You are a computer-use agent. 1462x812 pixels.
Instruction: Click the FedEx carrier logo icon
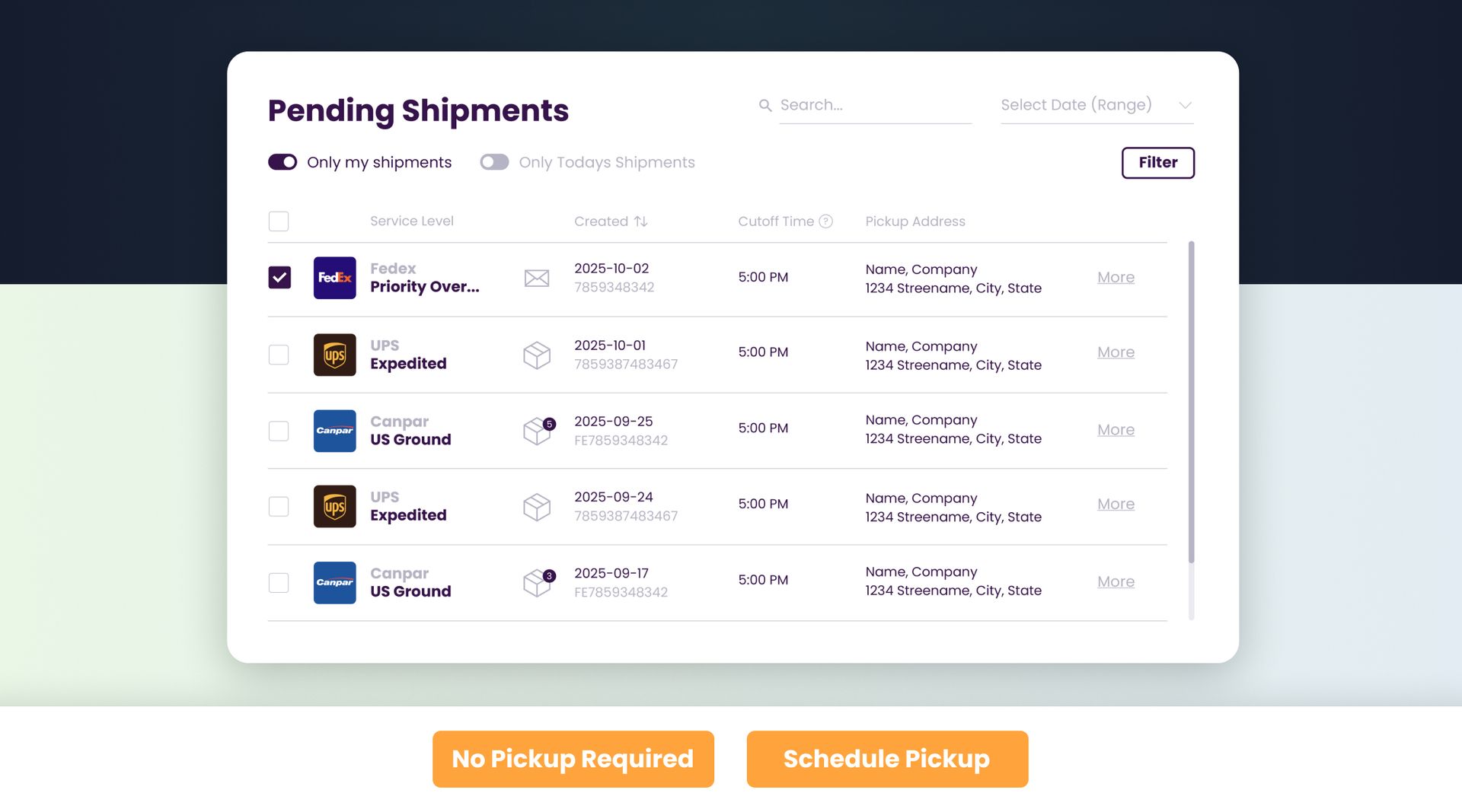[x=334, y=278]
